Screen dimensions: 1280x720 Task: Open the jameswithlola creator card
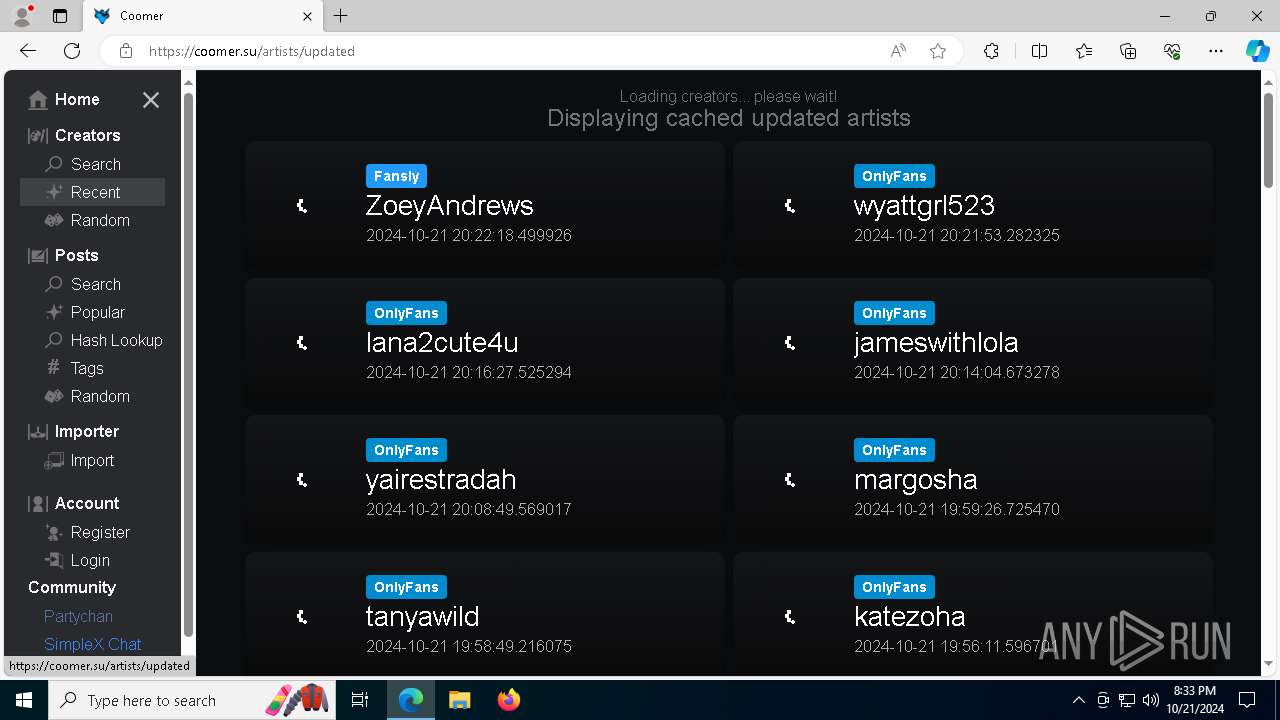(973, 343)
